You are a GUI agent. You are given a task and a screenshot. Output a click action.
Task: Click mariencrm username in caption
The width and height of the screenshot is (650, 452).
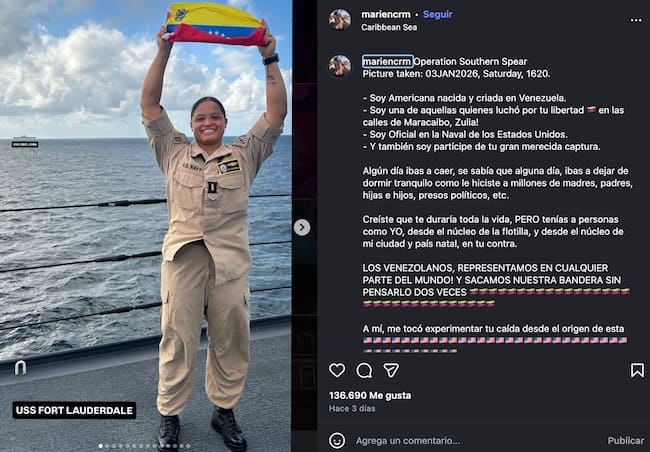(388, 61)
